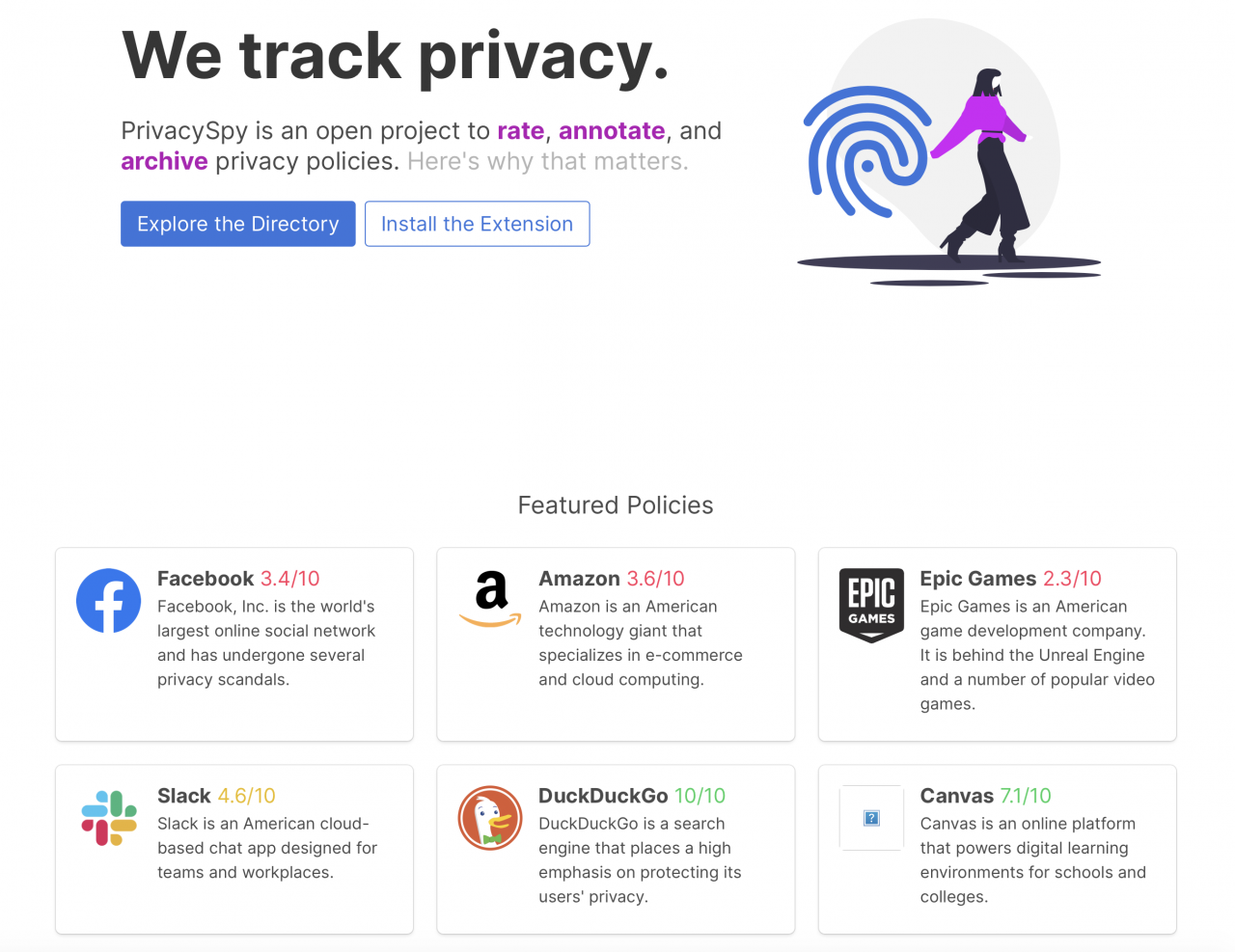Open the DuckDuckGo policy title
The image size is (1235, 952).
603,796
